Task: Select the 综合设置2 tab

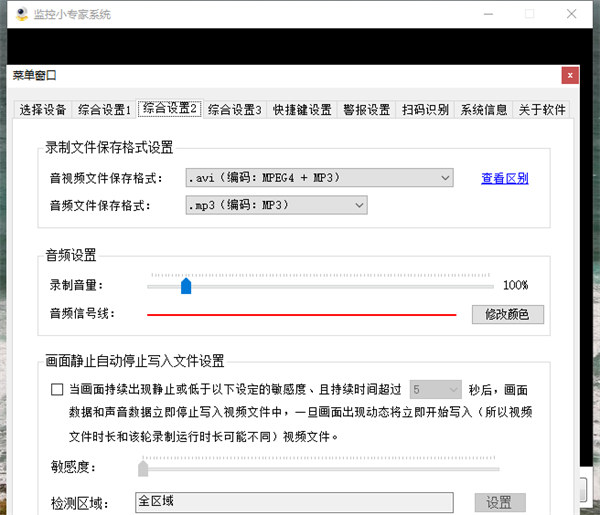Action: pyautogui.click(x=170, y=109)
